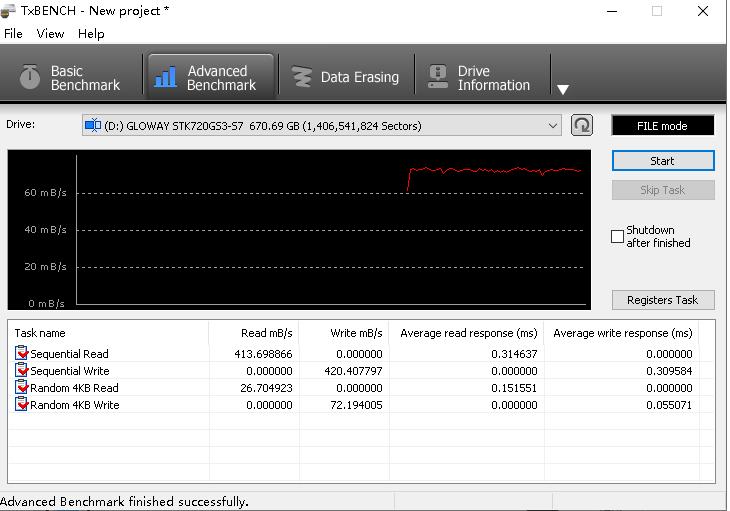
Task: Click the 0.151551 read response value
Action: pyautogui.click(x=514, y=388)
